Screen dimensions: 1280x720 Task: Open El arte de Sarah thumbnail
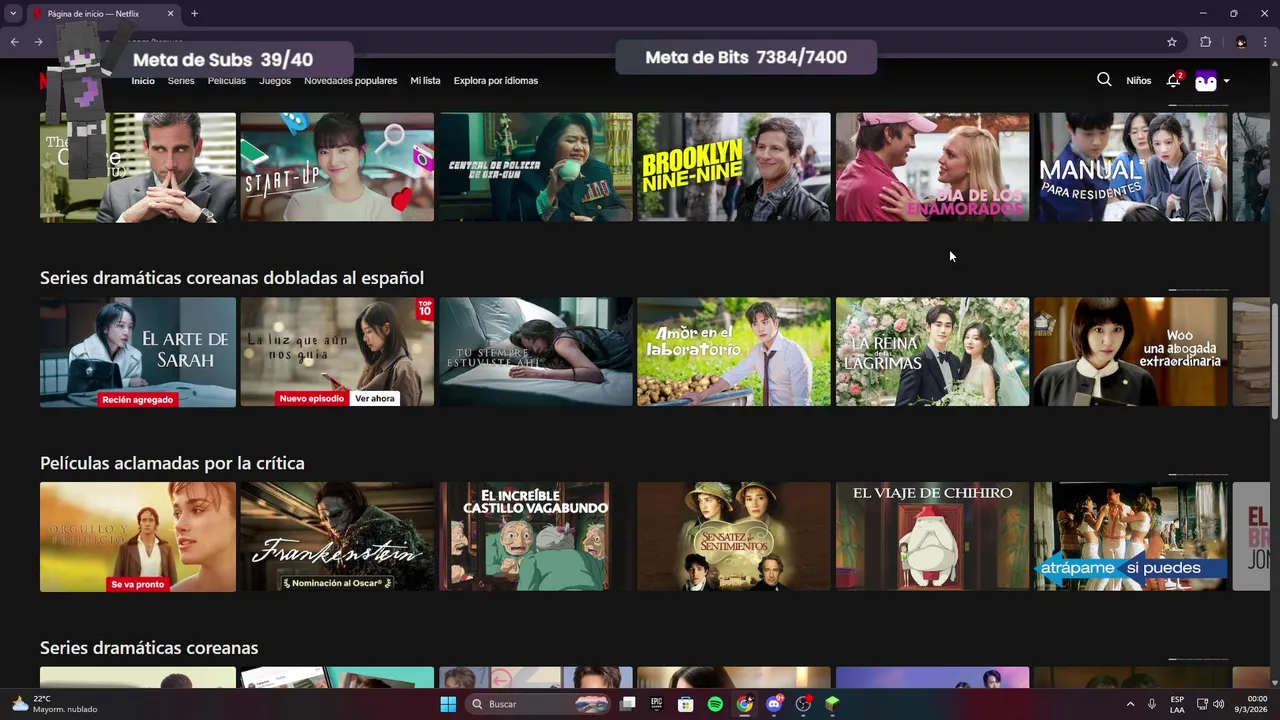(x=138, y=352)
